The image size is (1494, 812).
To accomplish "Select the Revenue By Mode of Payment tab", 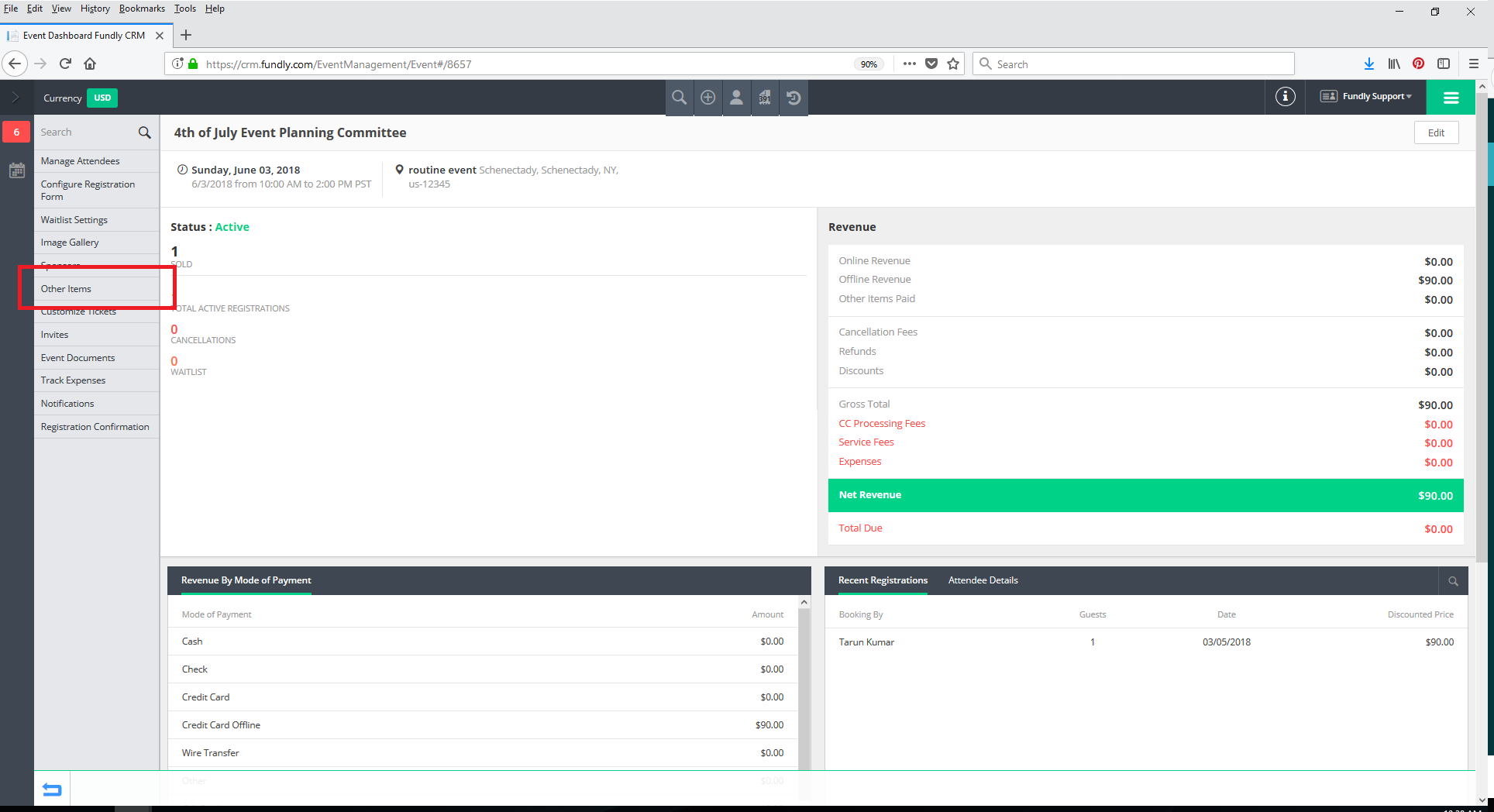I will coord(246,580).
